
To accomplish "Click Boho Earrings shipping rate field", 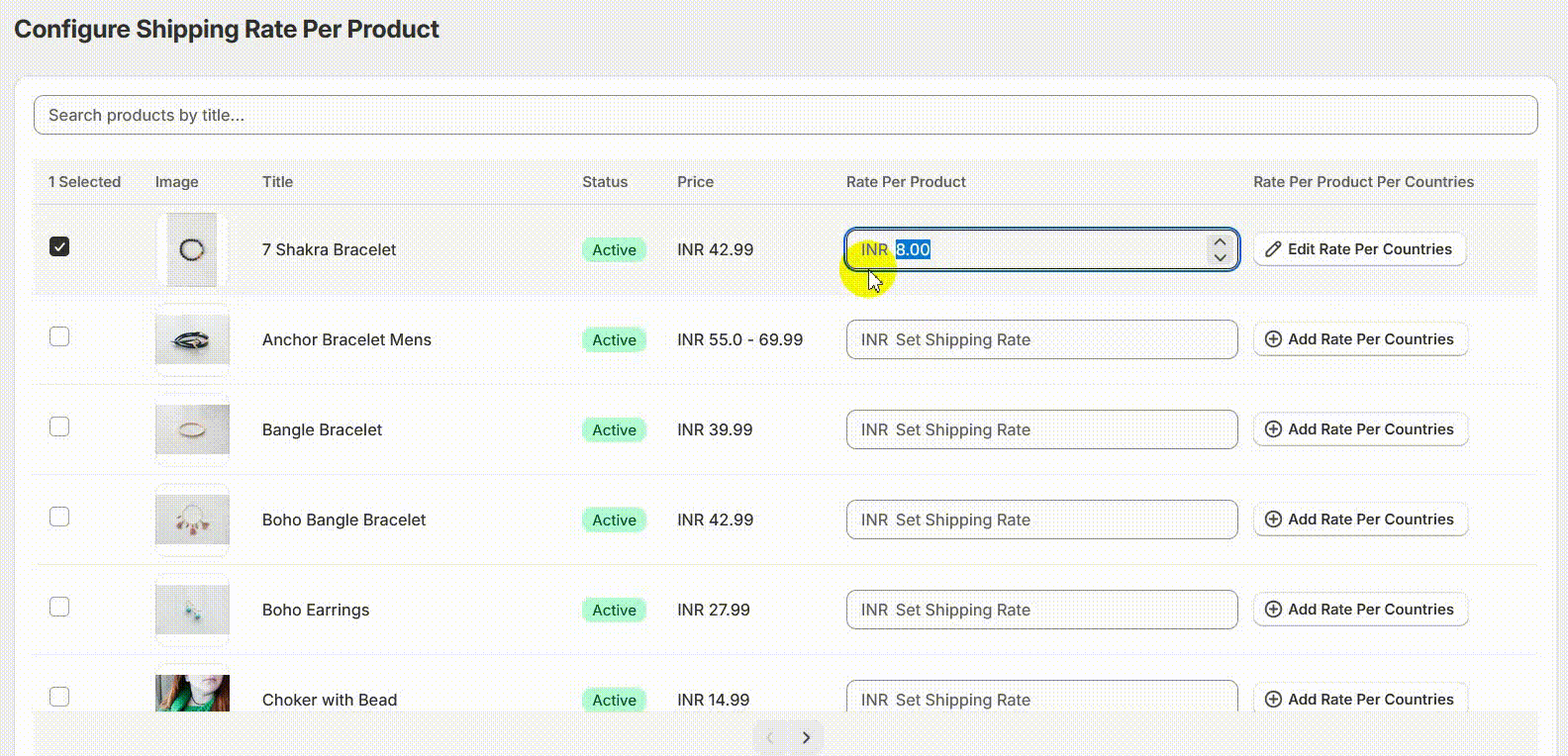I will 1041,610.
